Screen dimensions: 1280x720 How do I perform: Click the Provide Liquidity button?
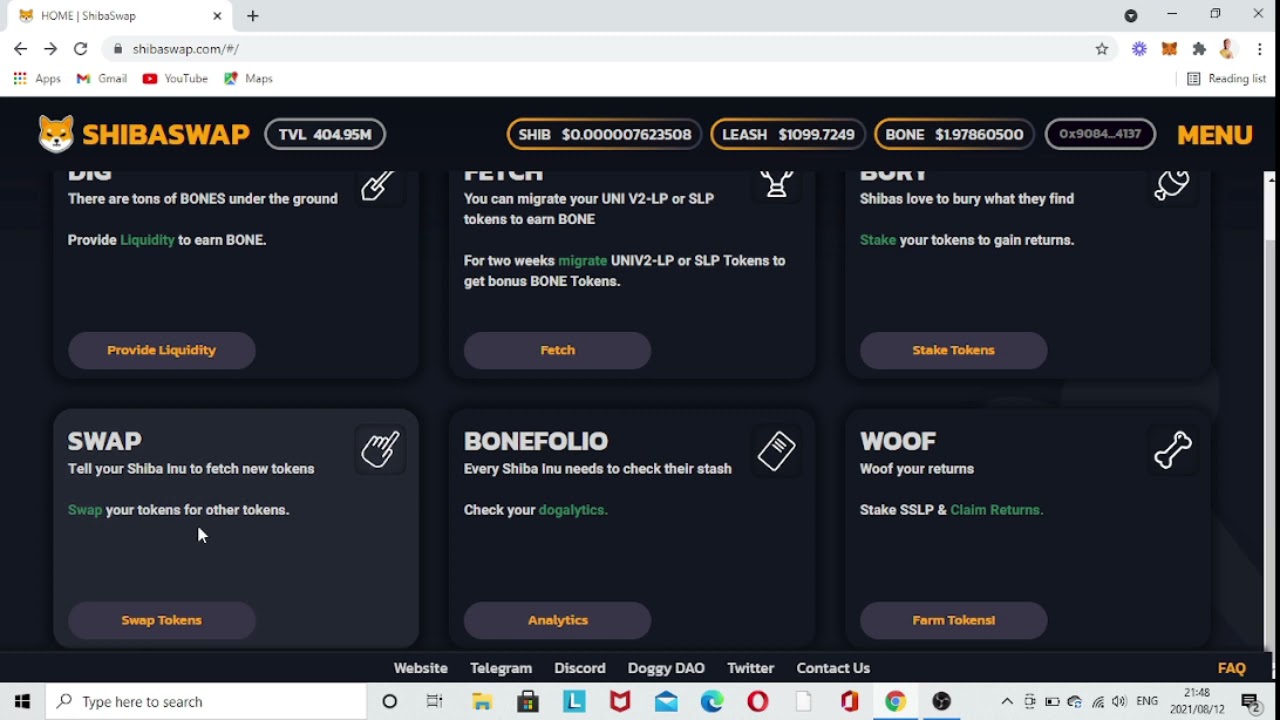click(x=162, y=350)
